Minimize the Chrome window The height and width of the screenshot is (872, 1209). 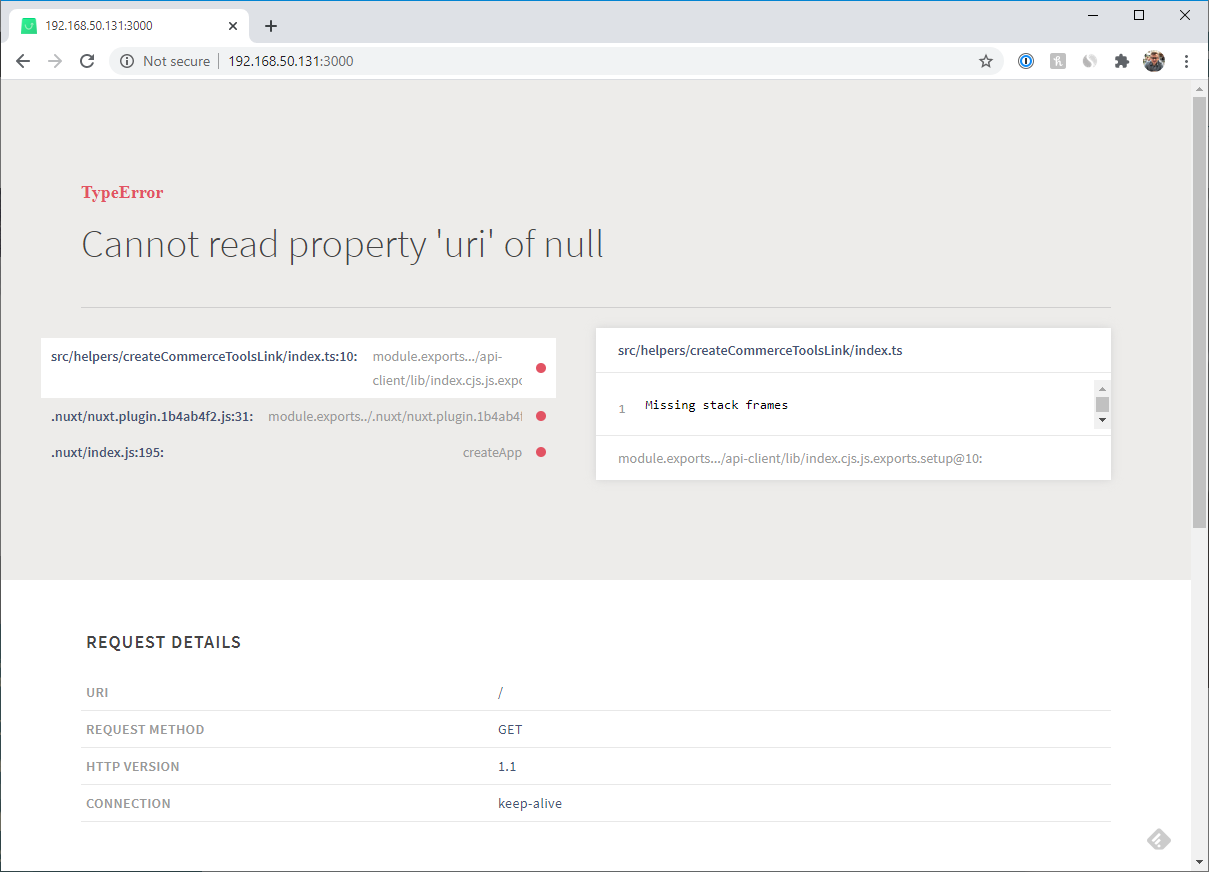point(1093,15)
